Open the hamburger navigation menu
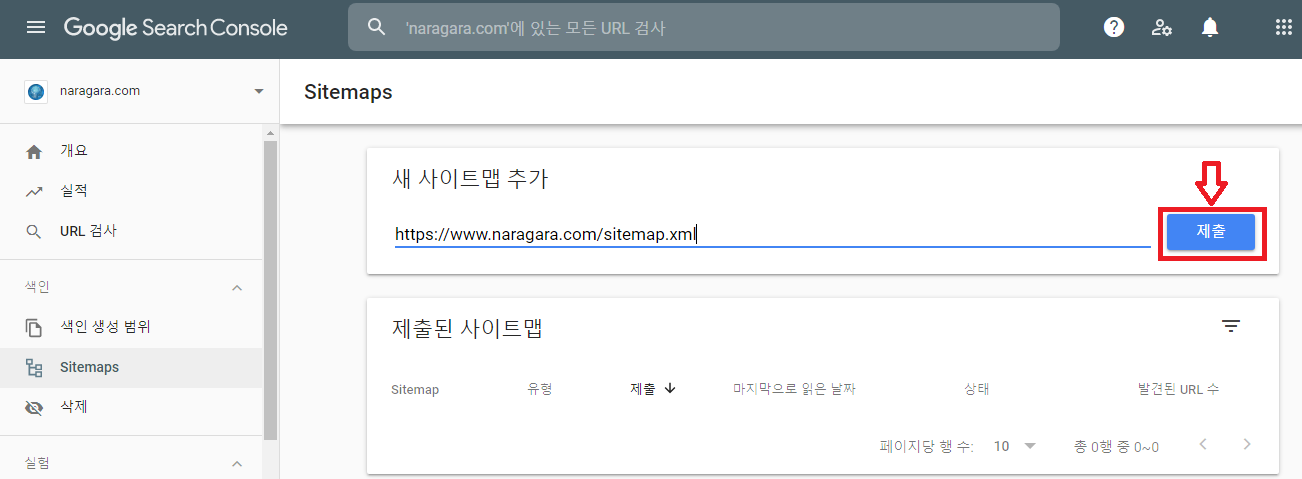The width and height of the screenshot is (1302, 479). point(36,27)
